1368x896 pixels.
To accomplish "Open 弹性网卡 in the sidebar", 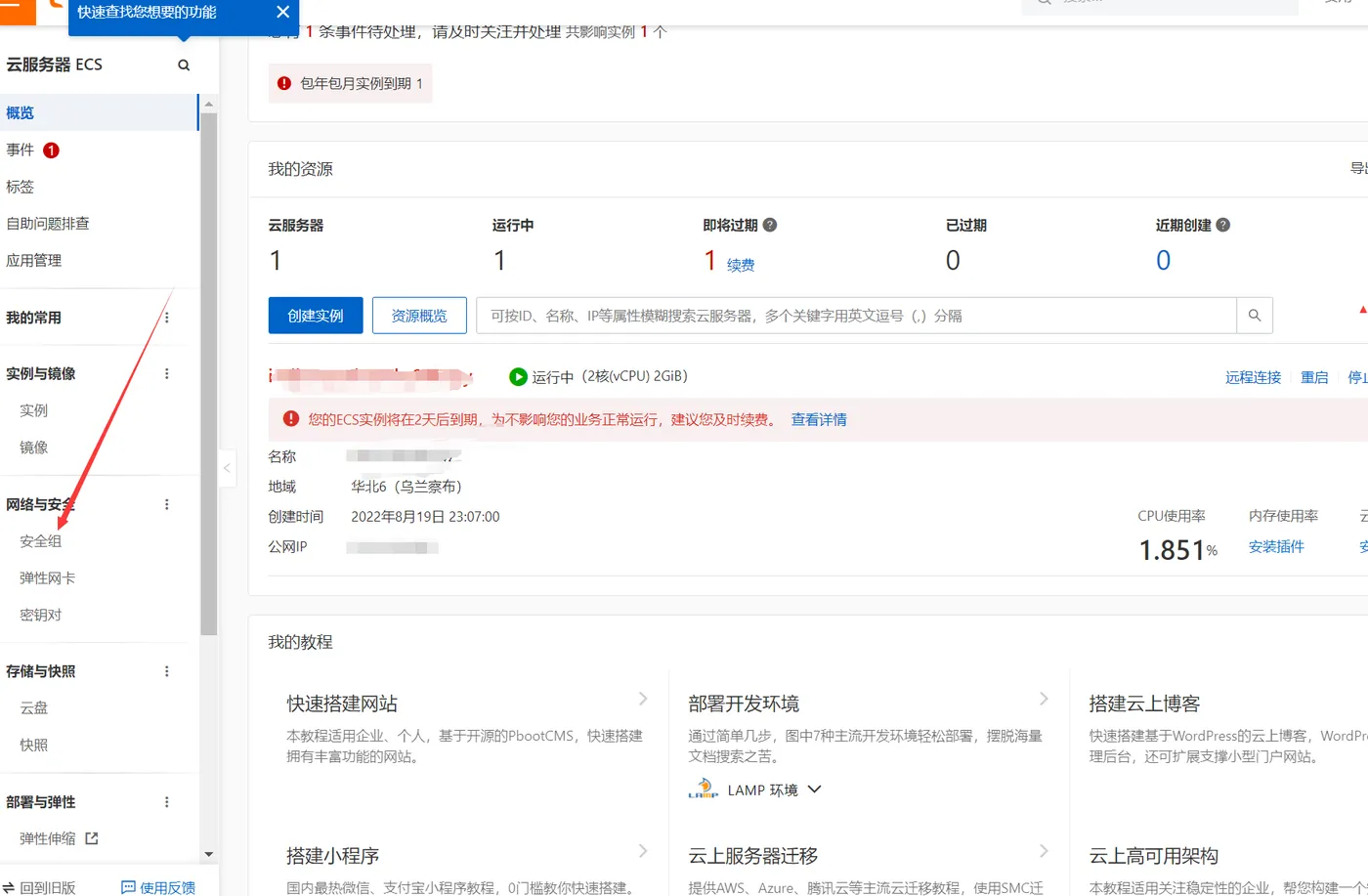I will (48, 578).
